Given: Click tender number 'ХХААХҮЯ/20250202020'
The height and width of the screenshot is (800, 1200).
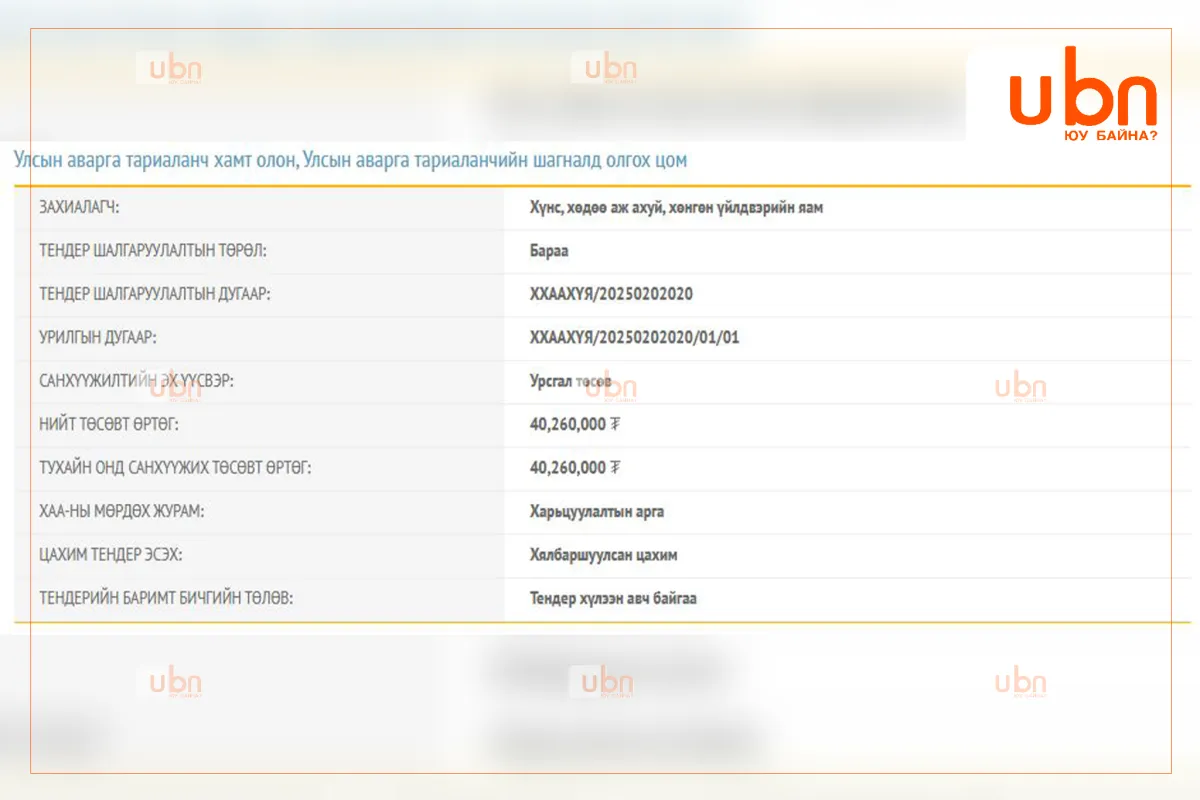Looking at the screenshot, I should (612, 294).
